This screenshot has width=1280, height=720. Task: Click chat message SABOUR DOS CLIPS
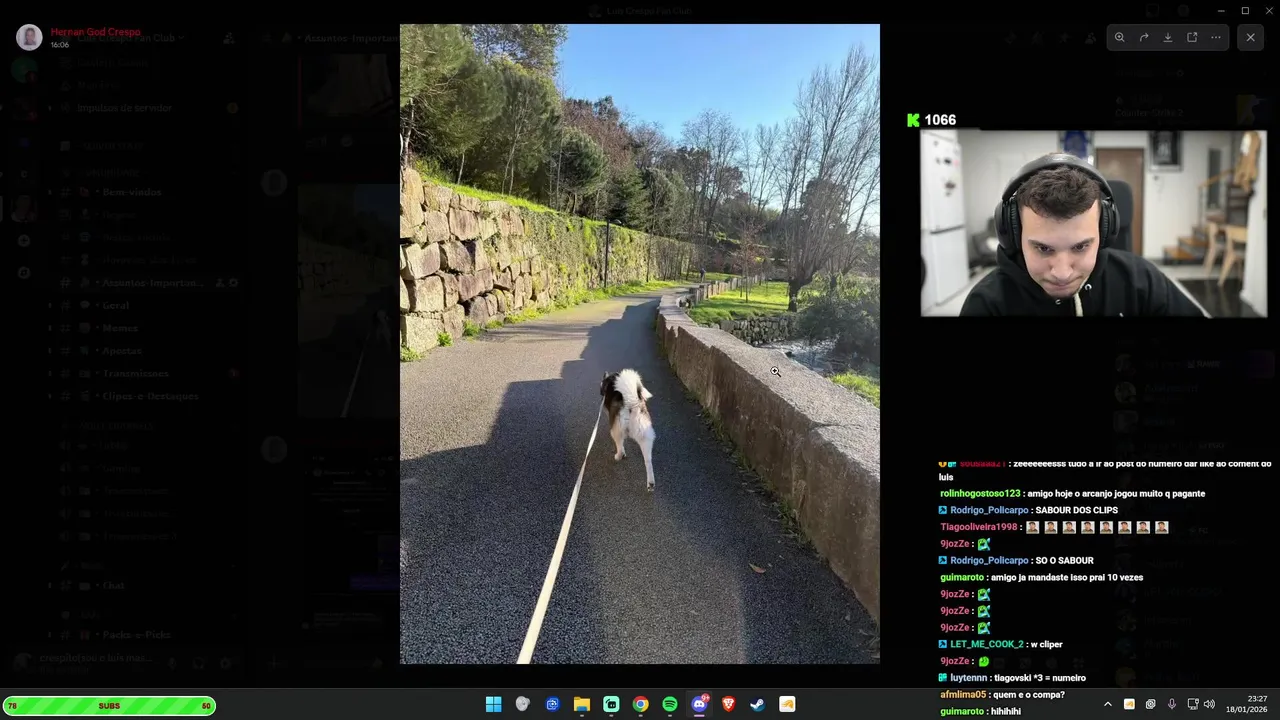click(1076, 510)
